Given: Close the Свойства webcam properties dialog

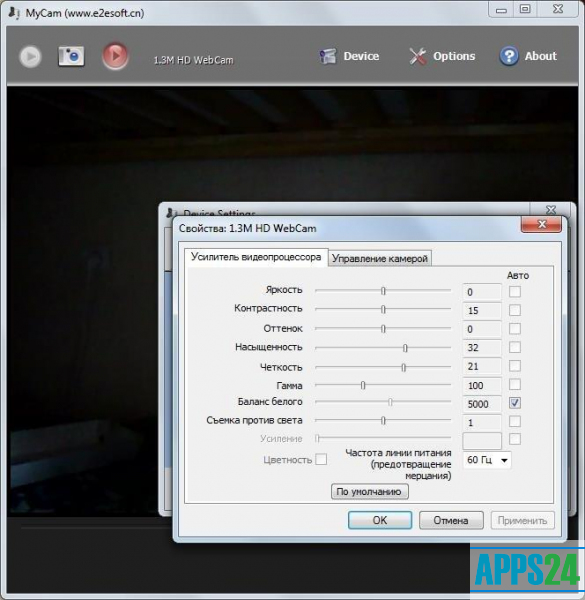Looking at the screenshot, I should tap(541, 224).
